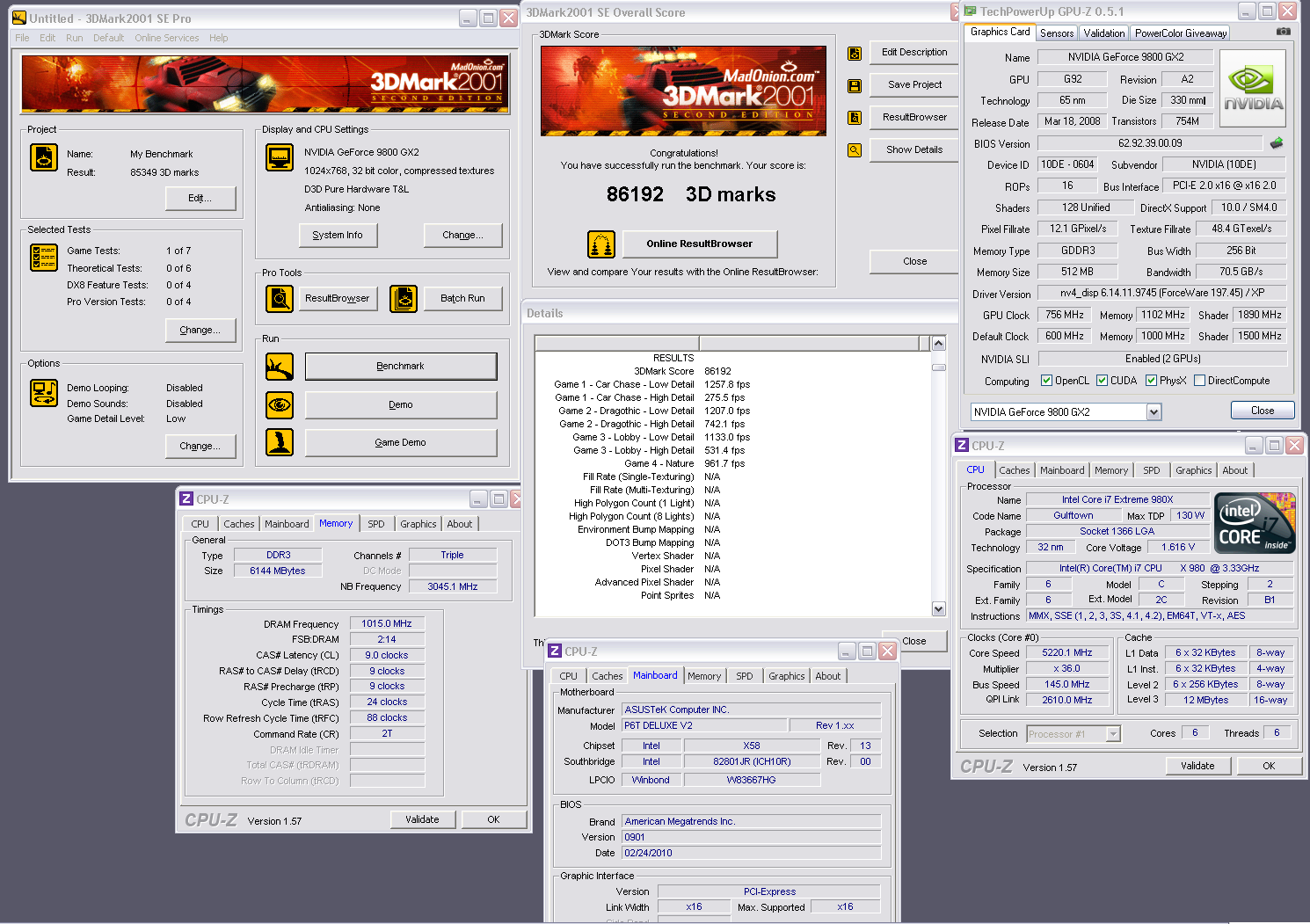This screenshot has height=924, width=1310.
Task: Click the CPU-Z processor window title icon
Action: 962,445
